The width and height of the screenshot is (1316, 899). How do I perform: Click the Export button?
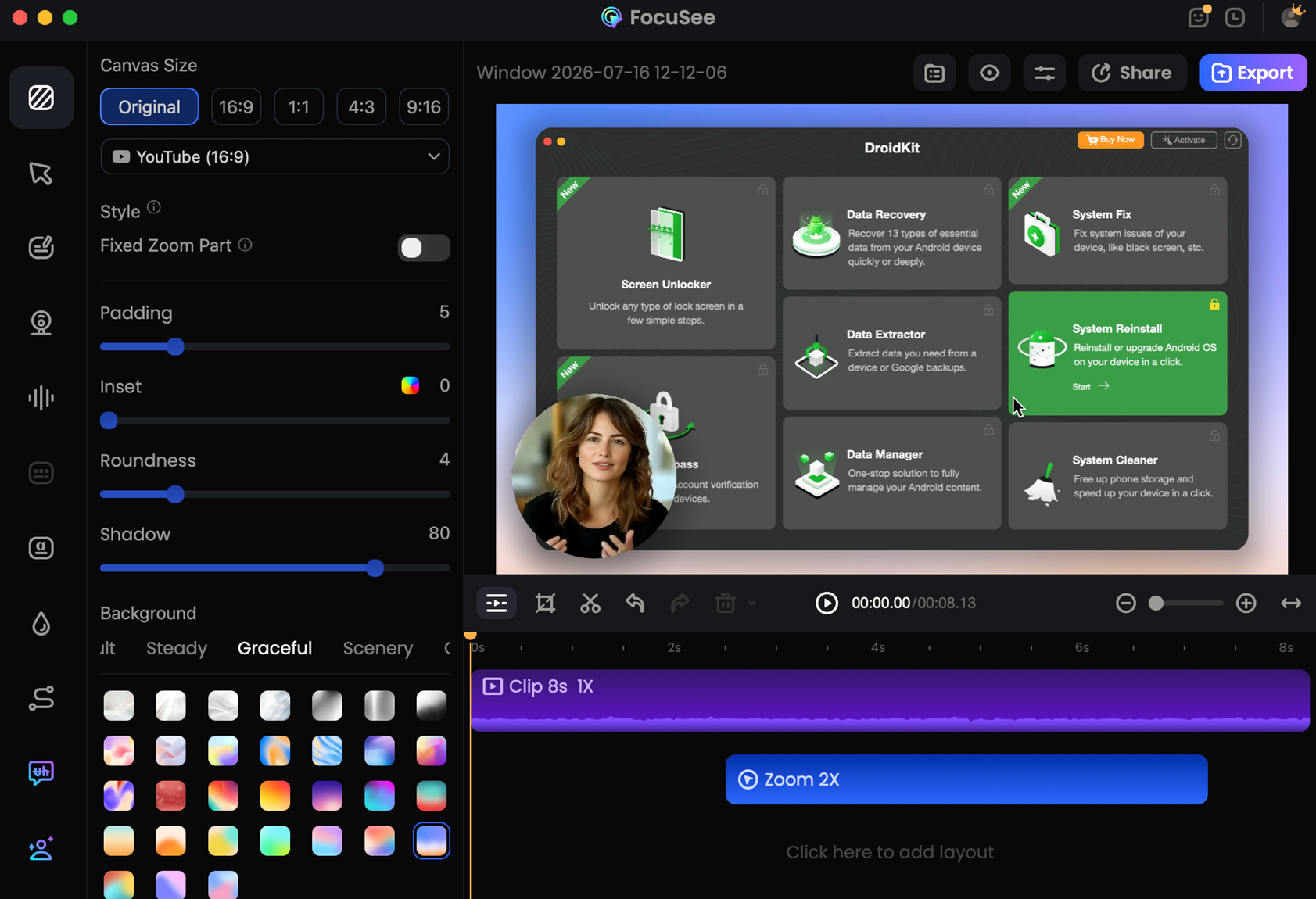click(x=1253, y=73)
